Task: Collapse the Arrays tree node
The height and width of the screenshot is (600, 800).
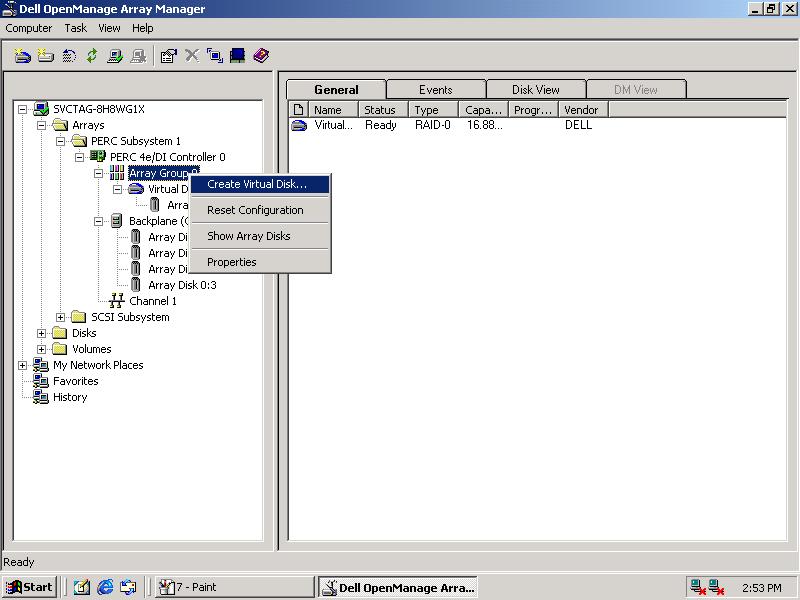Action: pos(41,125)
